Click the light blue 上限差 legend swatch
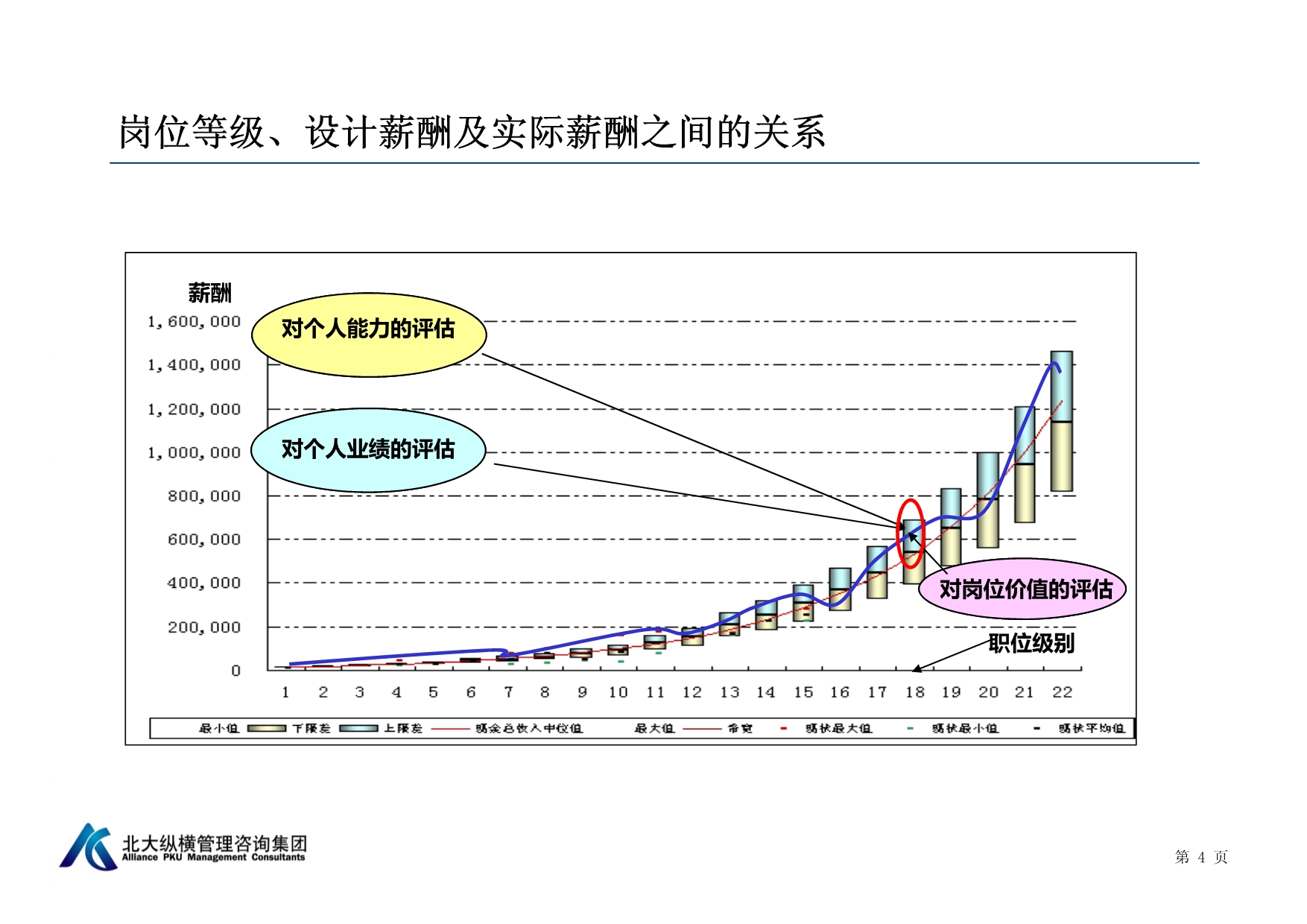1307x924 pixels. [x=359, y=729]
